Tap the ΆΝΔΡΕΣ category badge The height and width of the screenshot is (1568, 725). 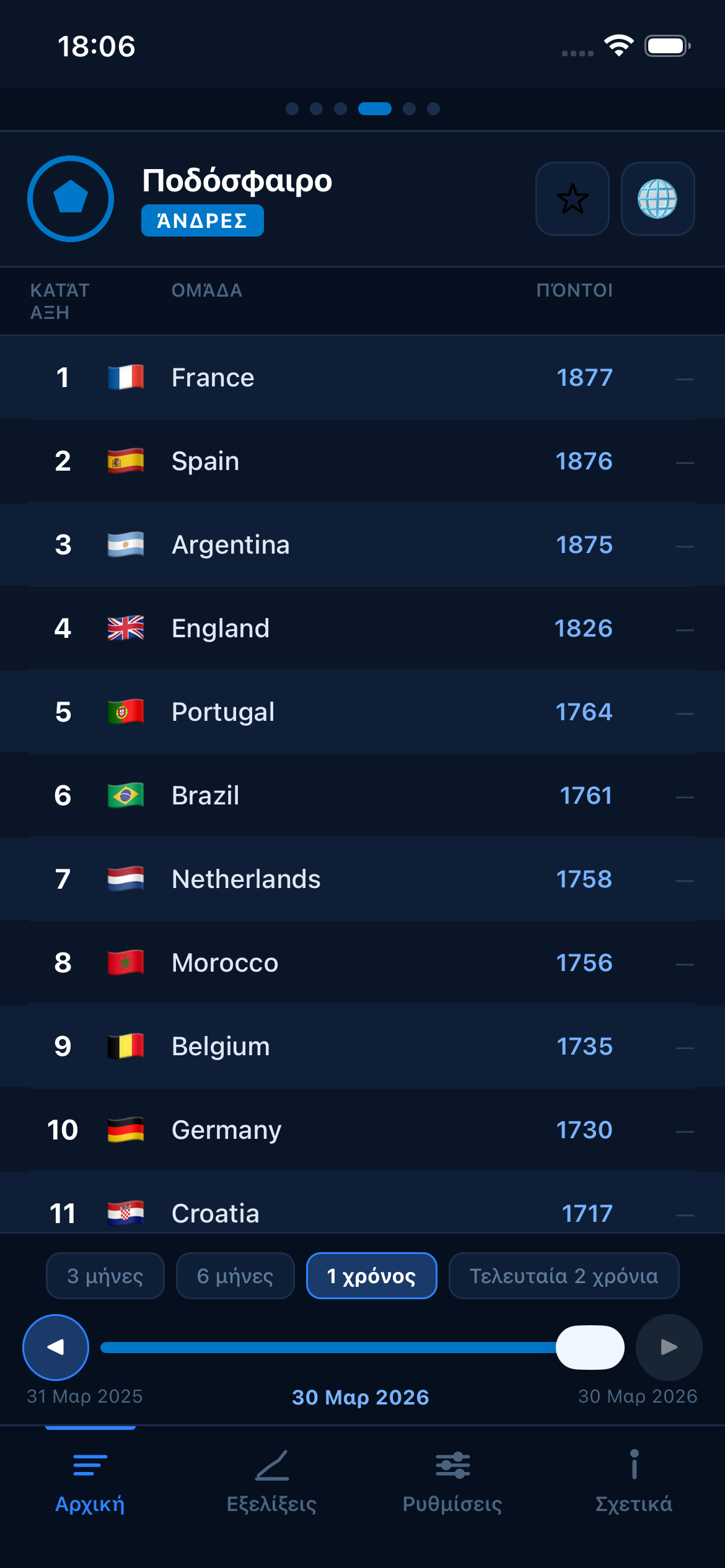point(202,220)
